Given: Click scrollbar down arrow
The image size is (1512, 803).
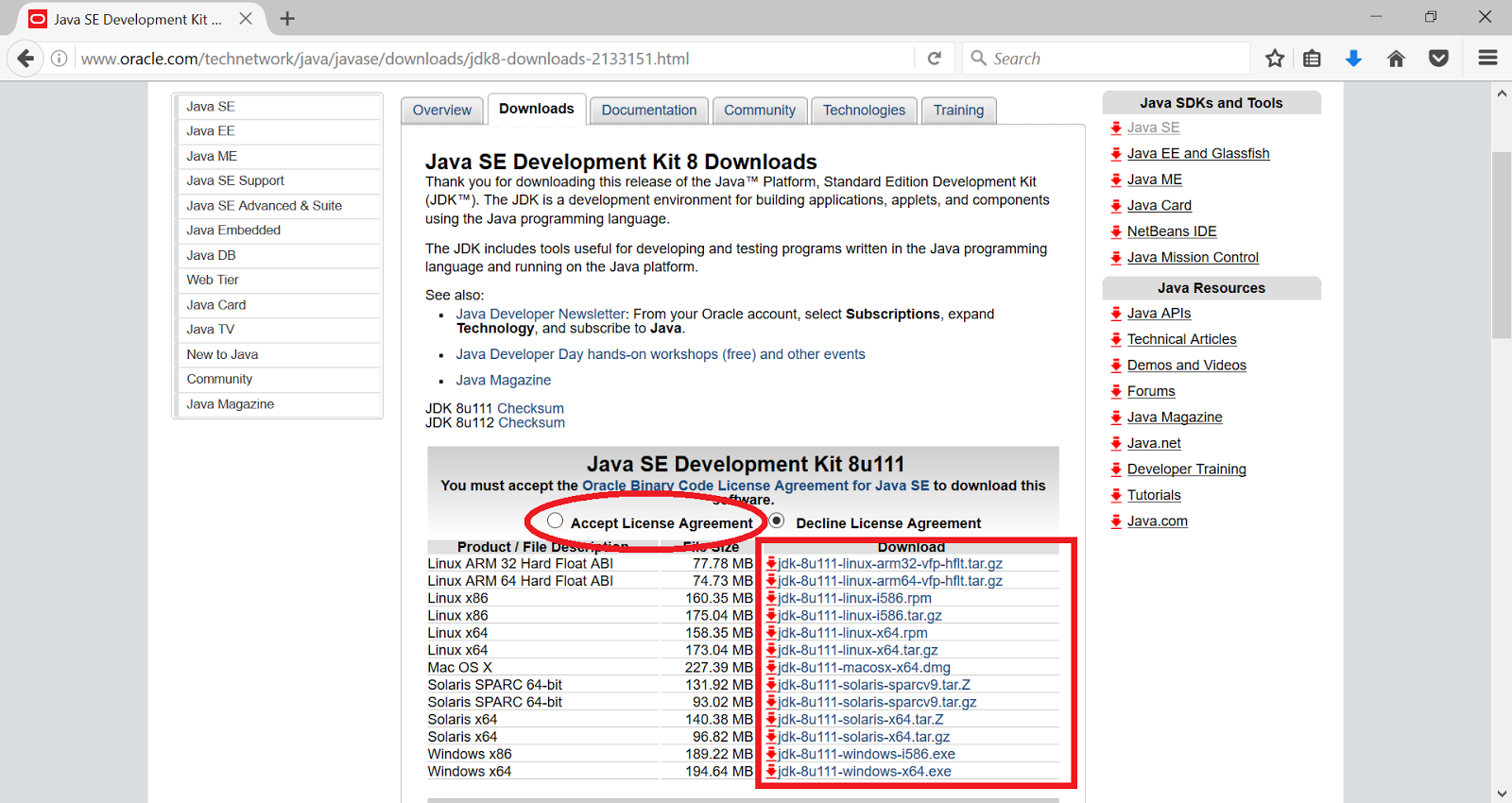Looking at the screenshot, I should [x=1502, y=794].
